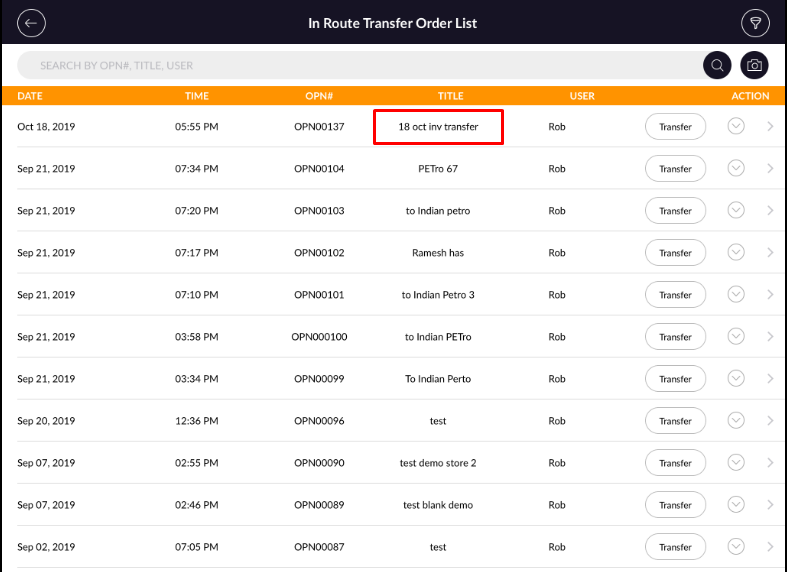Open row details arrow for OPN00087

coord(770,547)
